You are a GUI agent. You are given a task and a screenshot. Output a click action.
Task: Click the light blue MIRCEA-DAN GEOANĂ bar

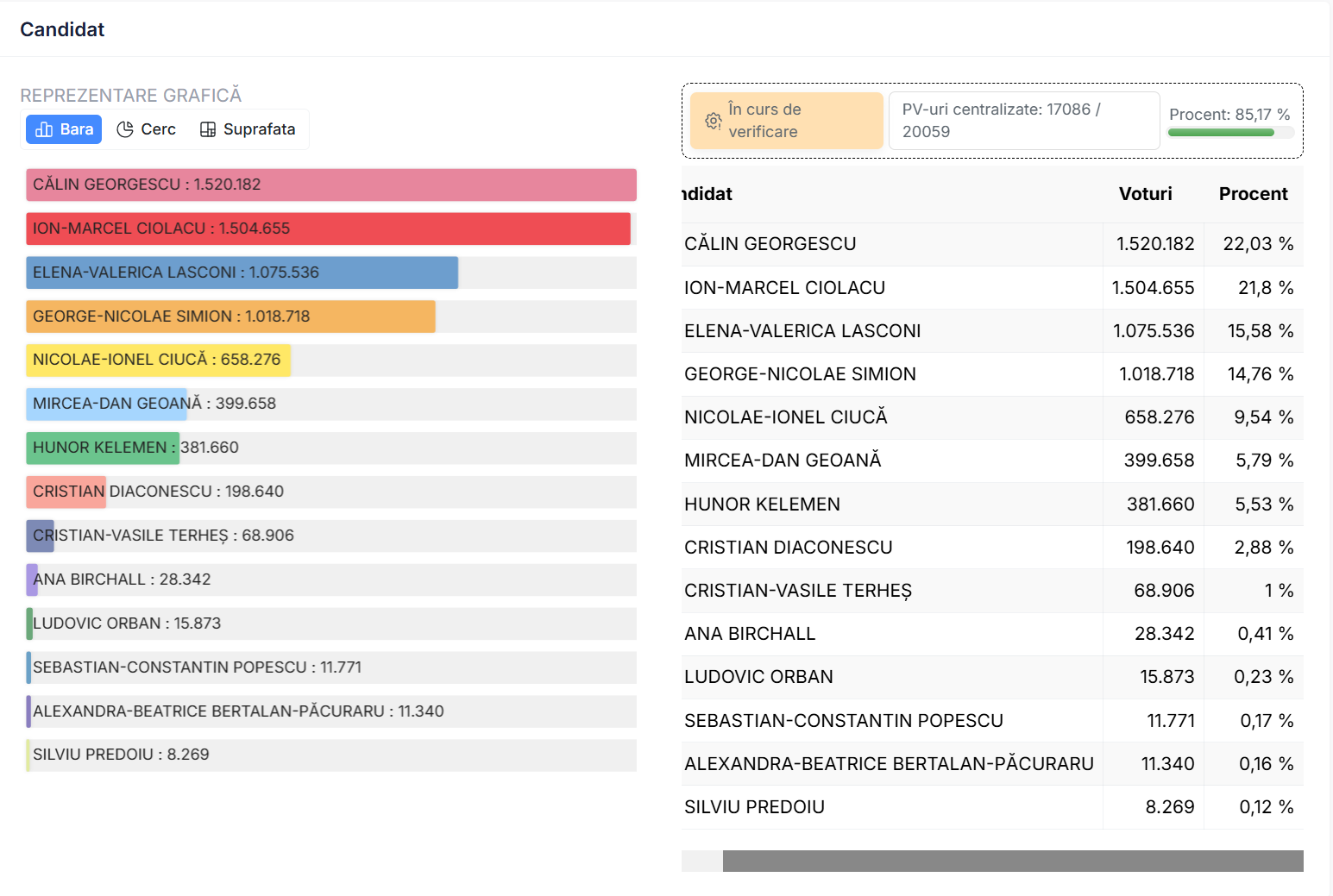(106, 404)
